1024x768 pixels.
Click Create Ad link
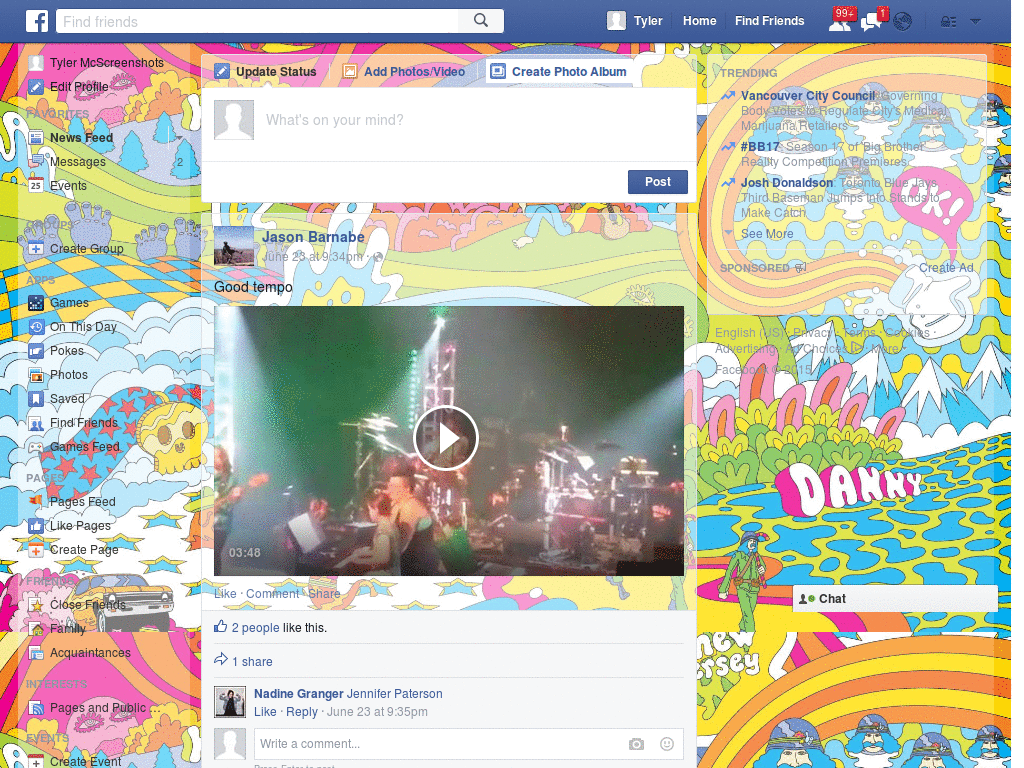(946, 268)
